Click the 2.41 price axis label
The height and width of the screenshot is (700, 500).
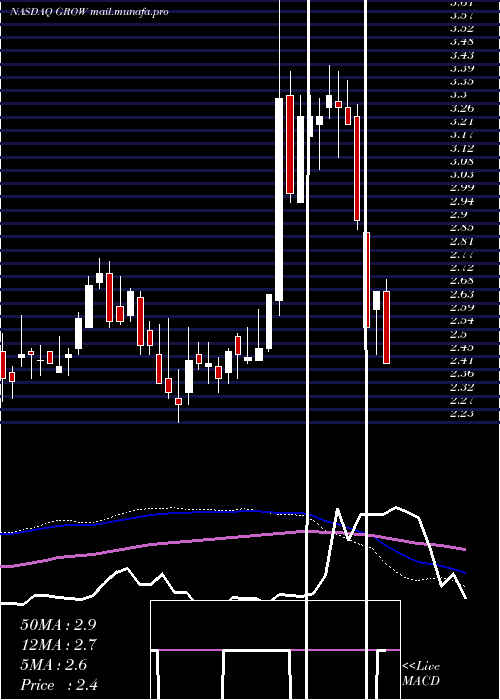coord(462,360)
